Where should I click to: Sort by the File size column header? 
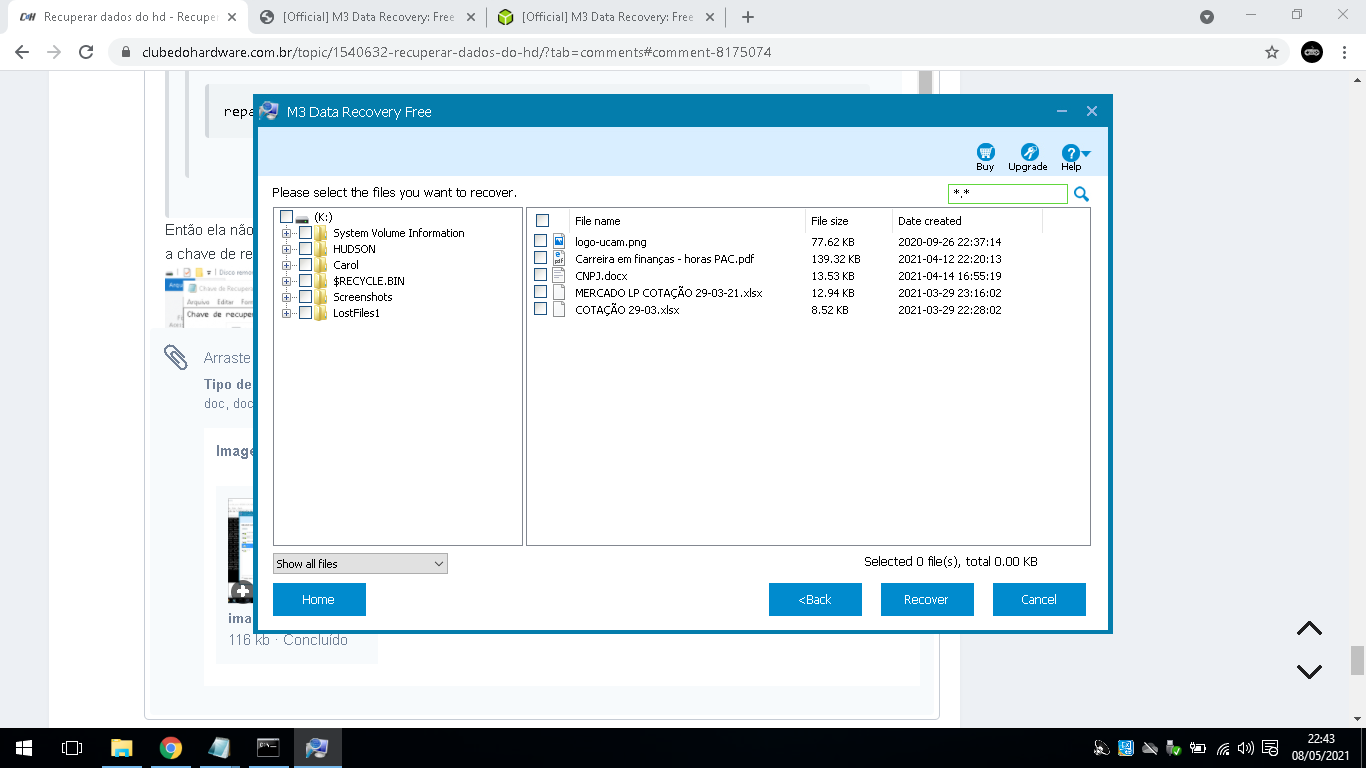point(848,221)
